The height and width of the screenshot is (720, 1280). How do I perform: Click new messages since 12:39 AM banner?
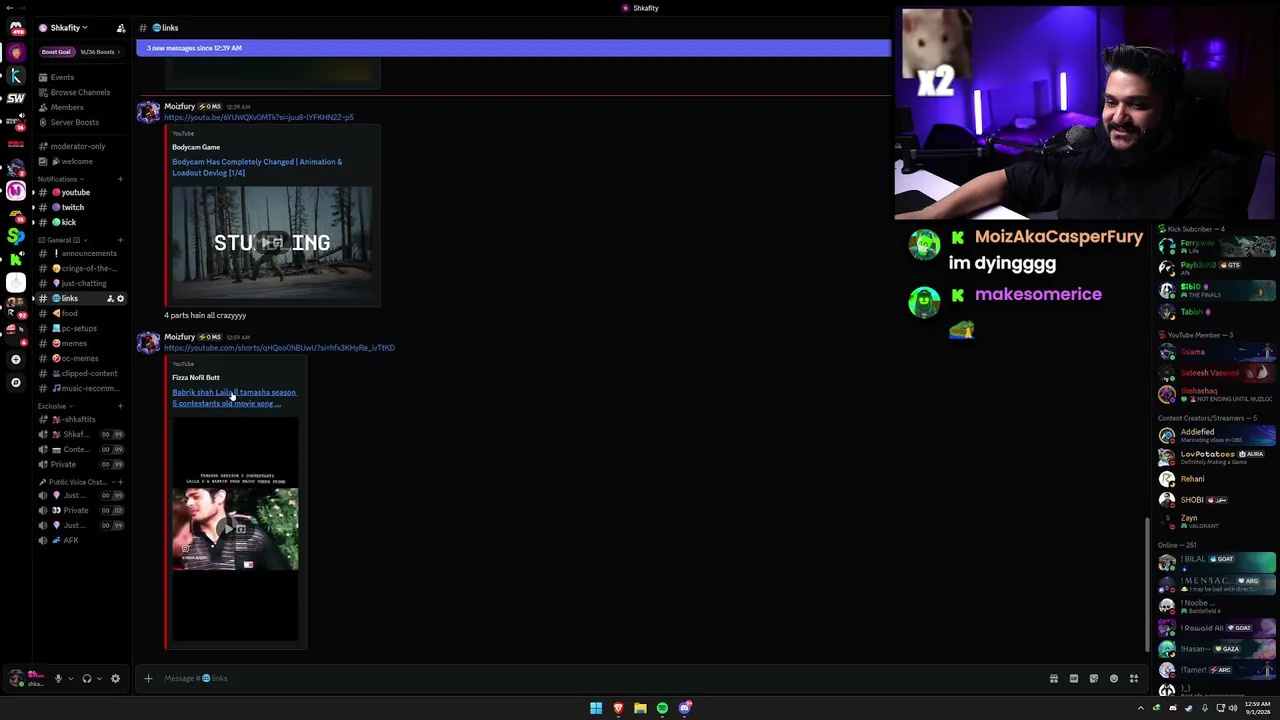[513, 48]
